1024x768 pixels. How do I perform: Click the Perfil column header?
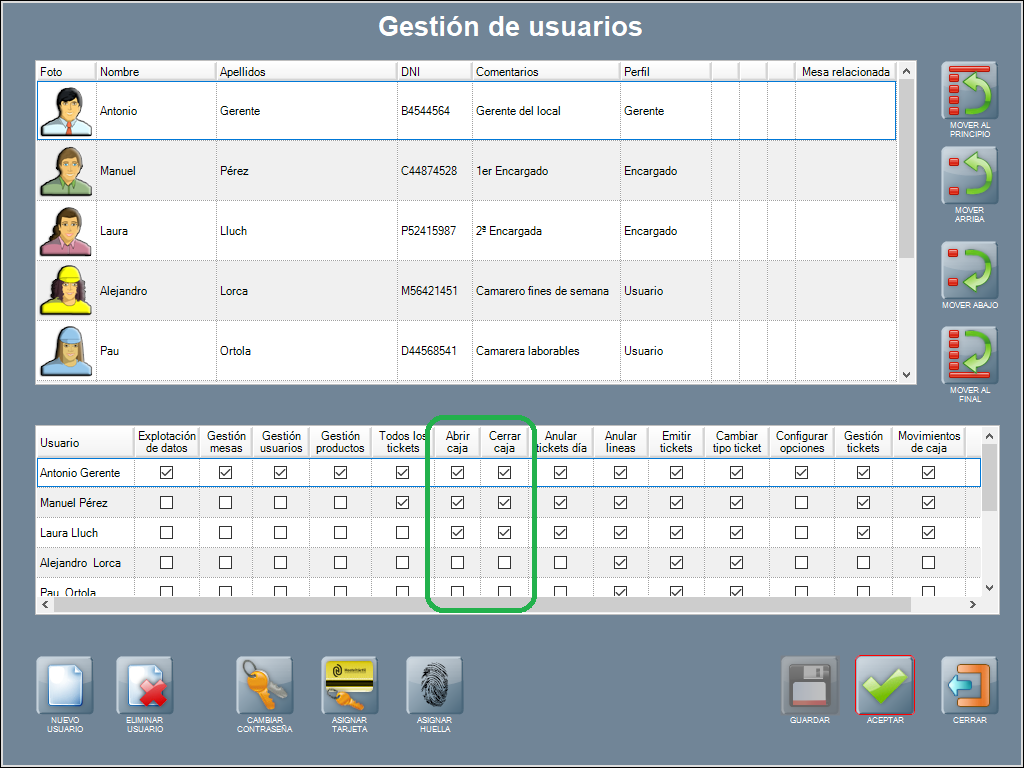664,72
